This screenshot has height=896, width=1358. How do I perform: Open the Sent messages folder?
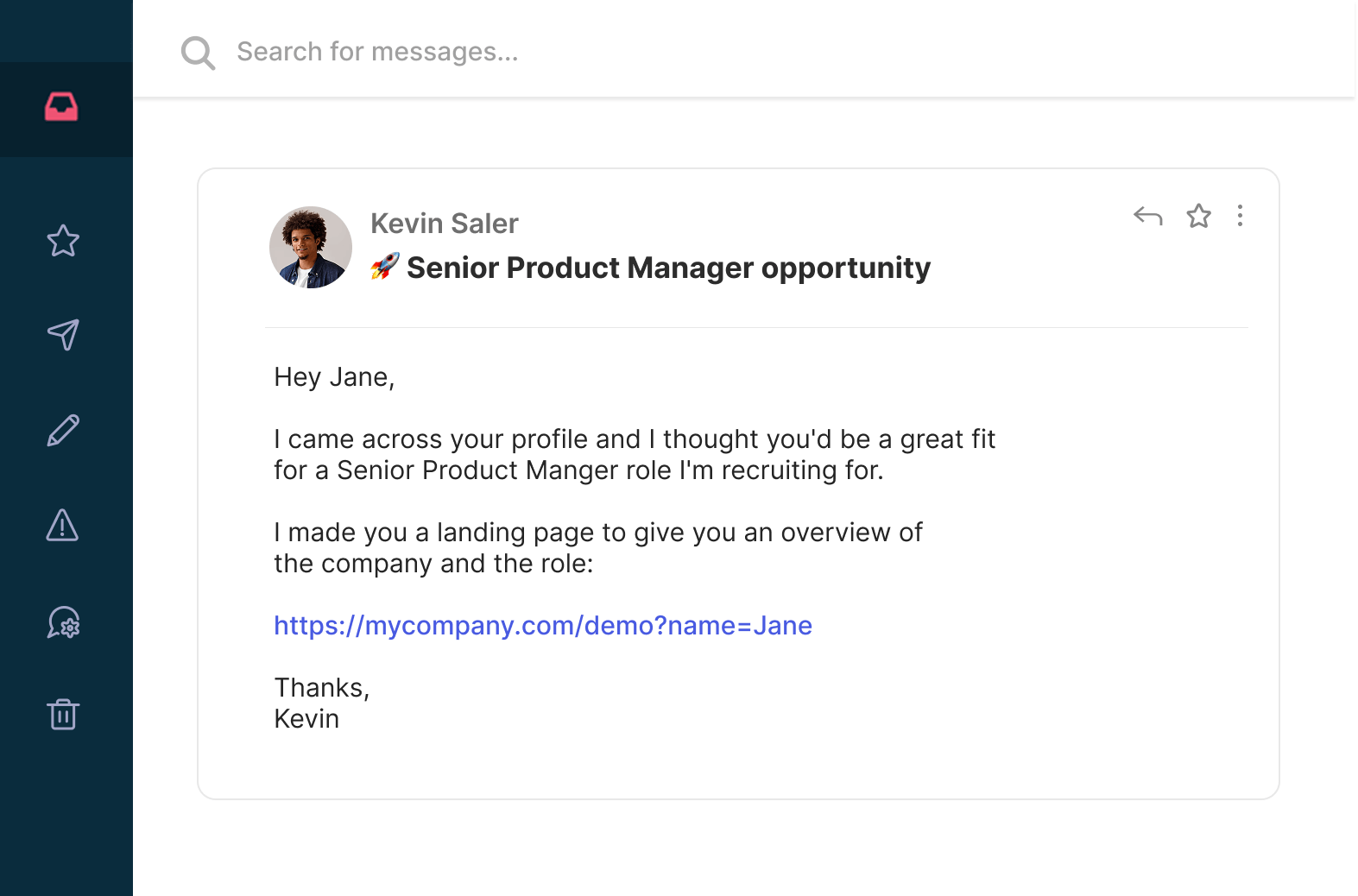tap(64, 337)
